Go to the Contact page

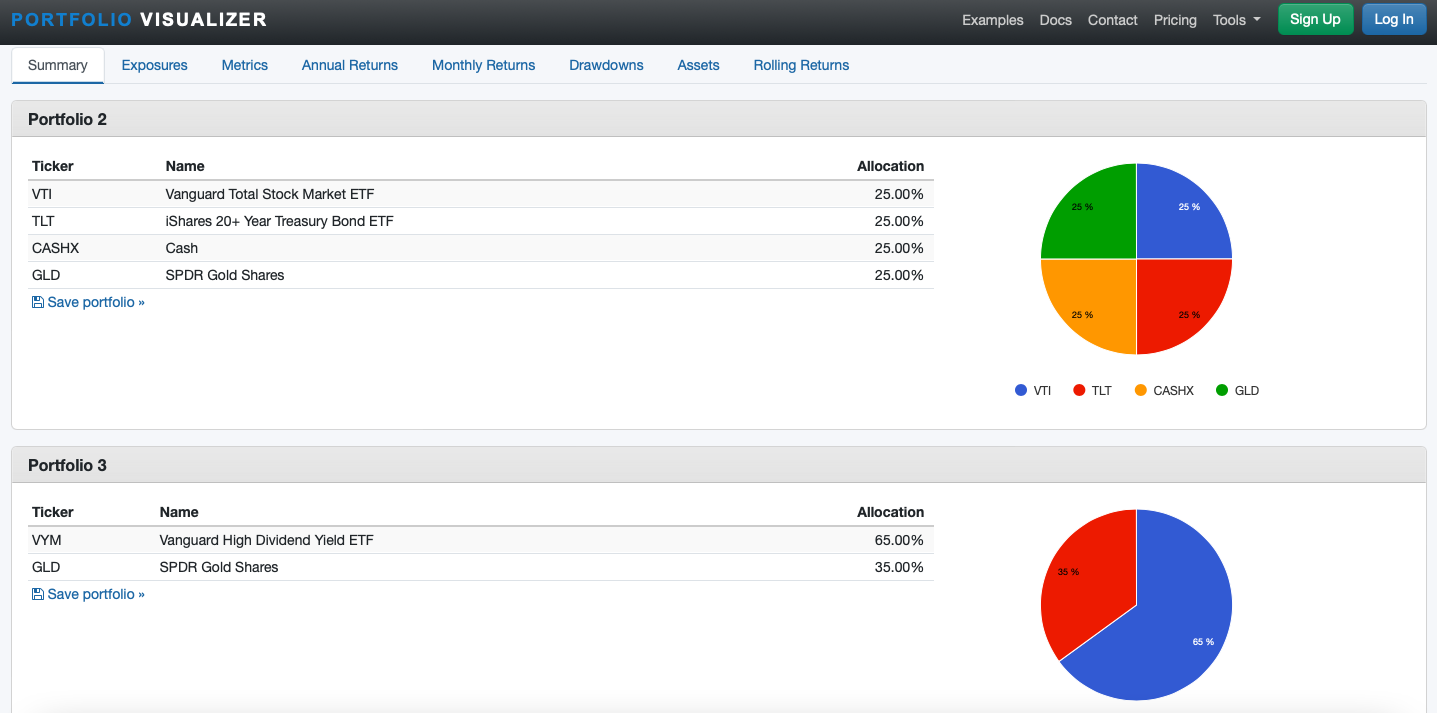[x=1112, y=20]
